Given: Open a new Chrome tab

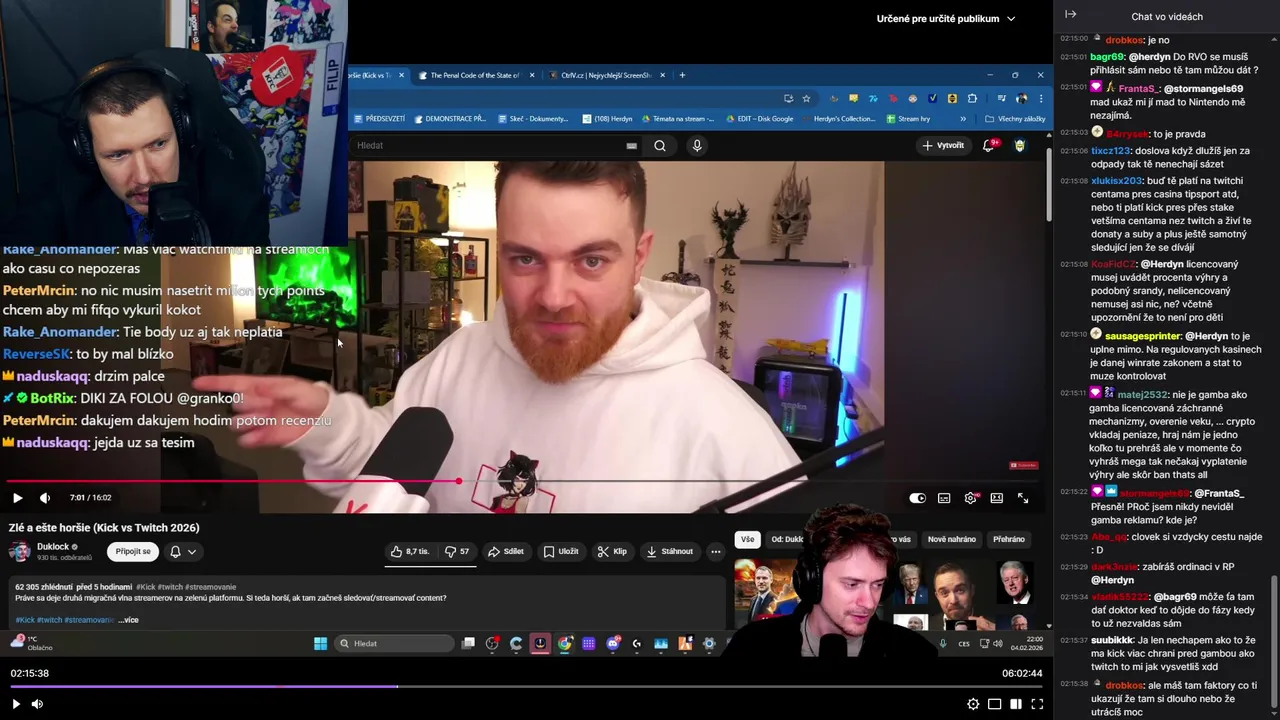Looking at the screenshot, I should (682, 75).
